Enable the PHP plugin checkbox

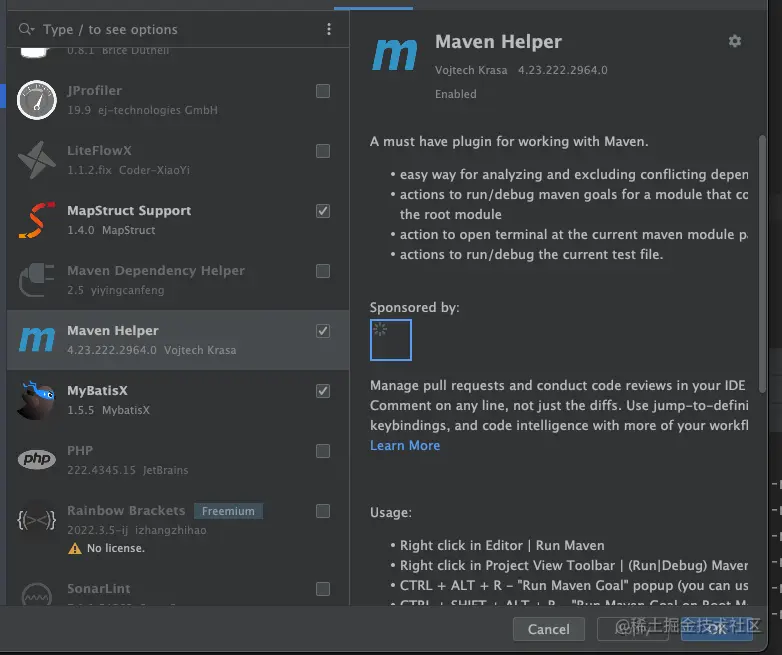[323, 451]
